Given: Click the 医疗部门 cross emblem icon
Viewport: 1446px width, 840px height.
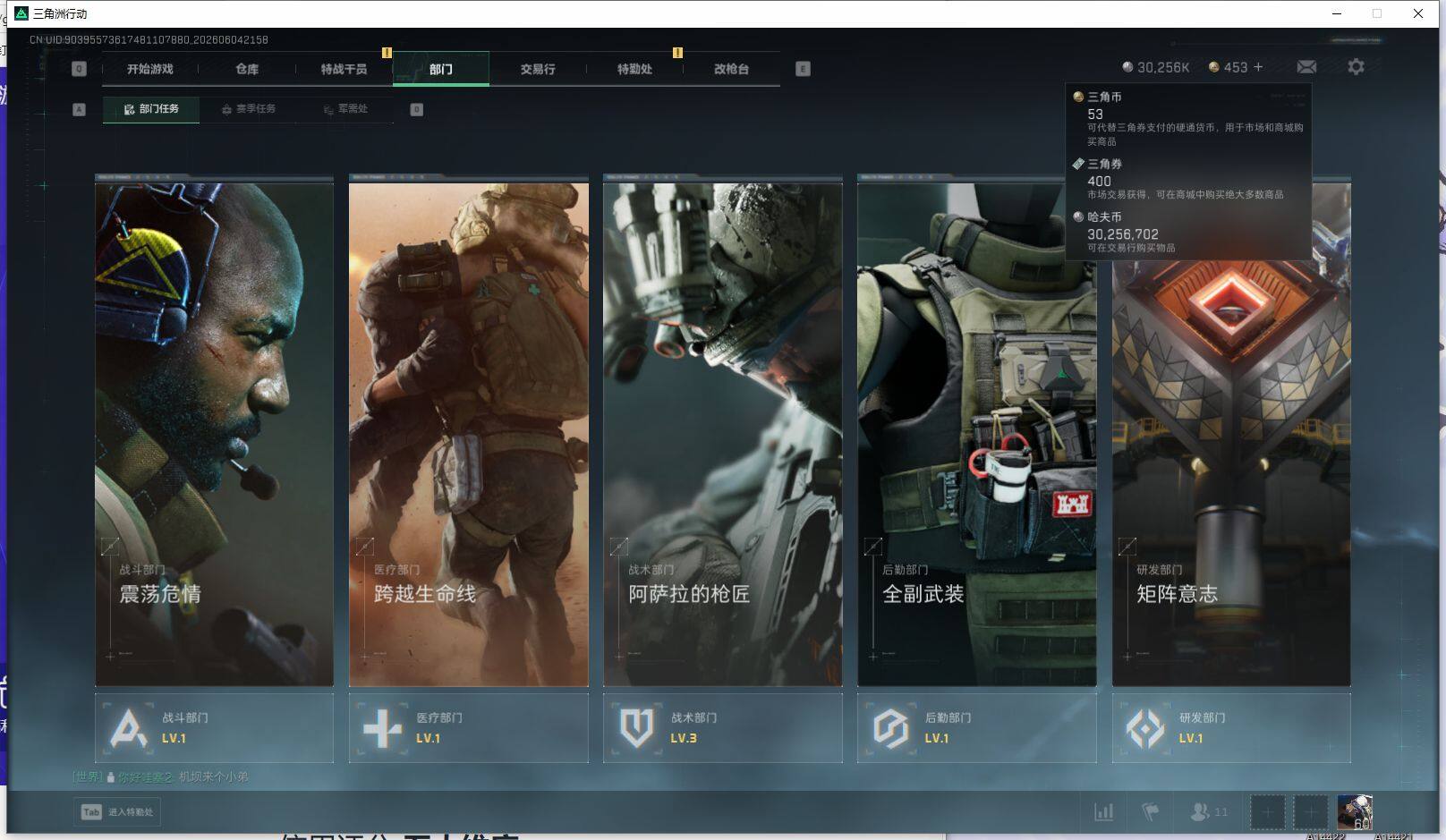Looking at the screenshot, I should 382,728.
